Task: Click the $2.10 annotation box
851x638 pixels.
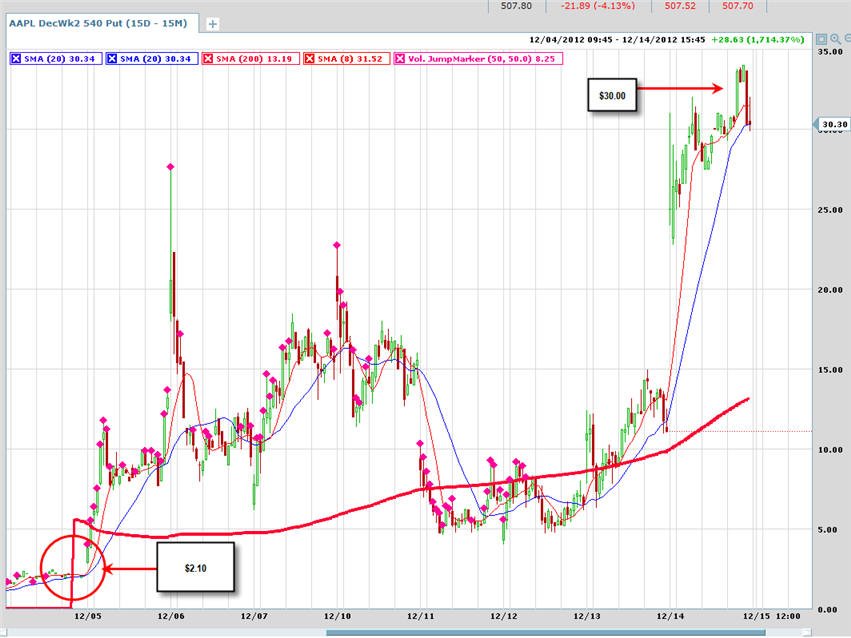Action: 195,567
